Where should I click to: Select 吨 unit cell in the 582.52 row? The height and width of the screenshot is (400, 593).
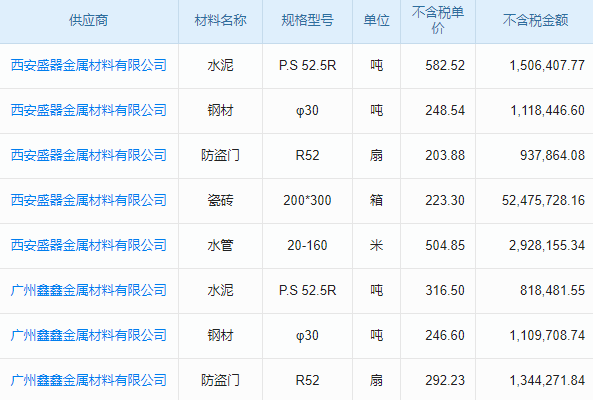pyautogui.click(x=376, y=65)
